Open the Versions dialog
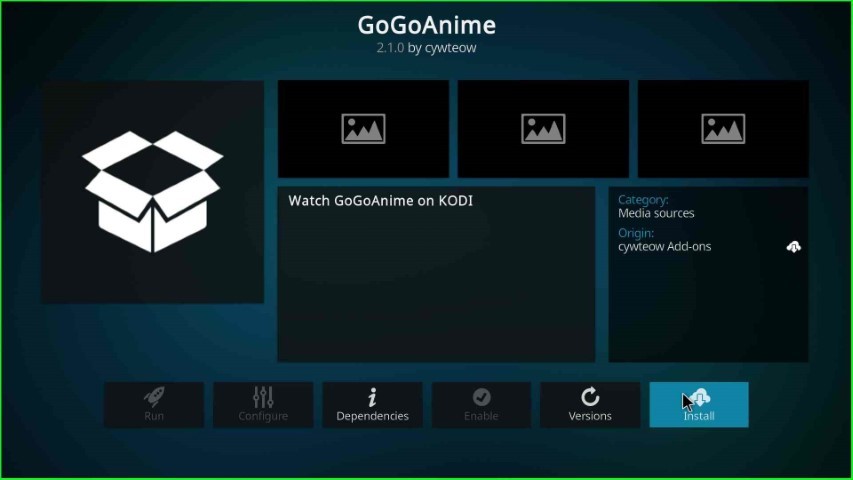The height and width of the screenshot is (480, 853). point(590,404)
